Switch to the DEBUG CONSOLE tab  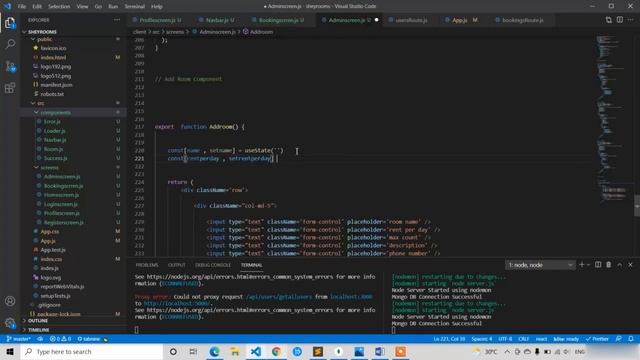(213, 265)
